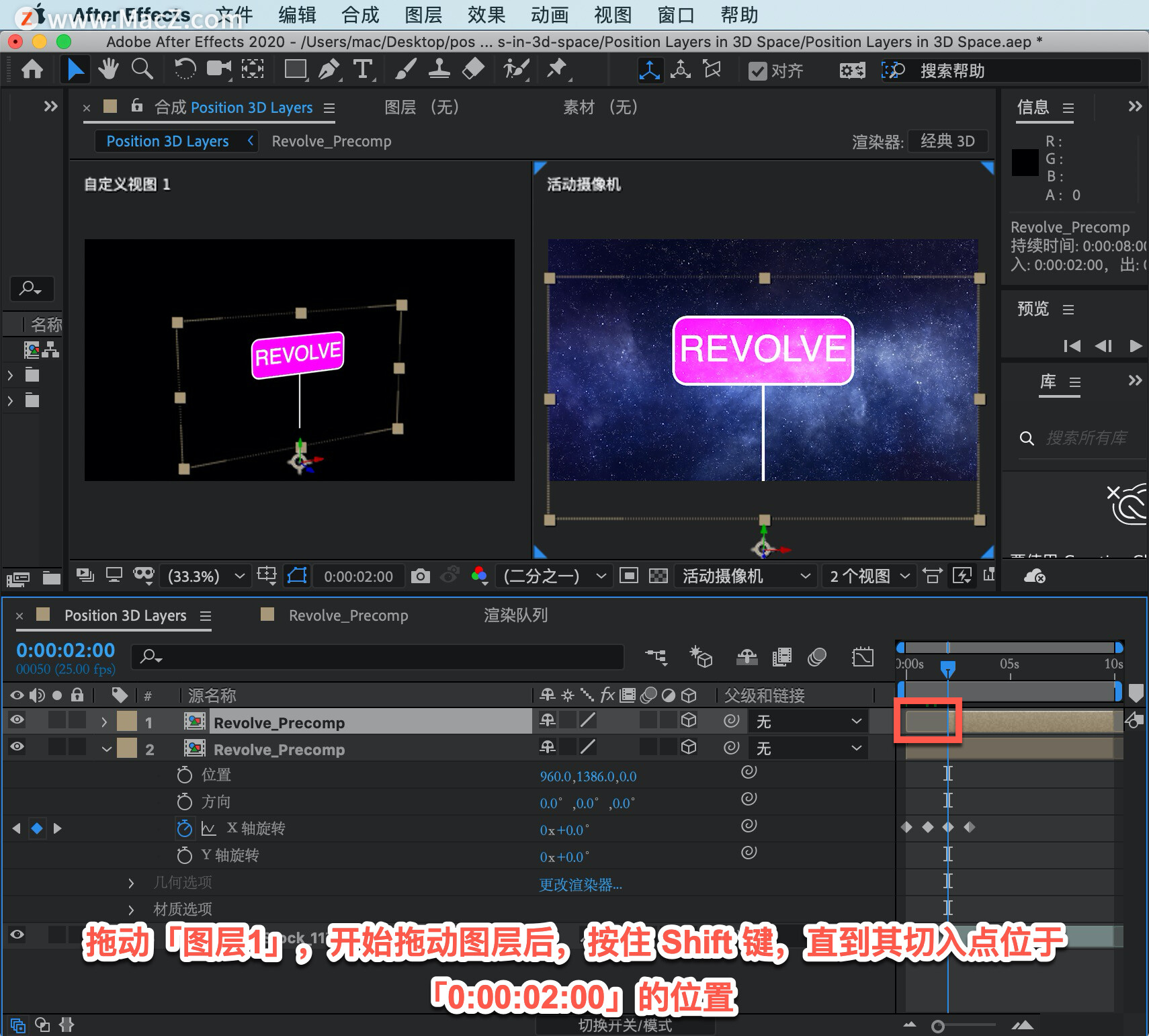Click the composition mini-flowchart icon in timeline
The width and height of the screenshot is (1149, 1036).
click(656, 656)
